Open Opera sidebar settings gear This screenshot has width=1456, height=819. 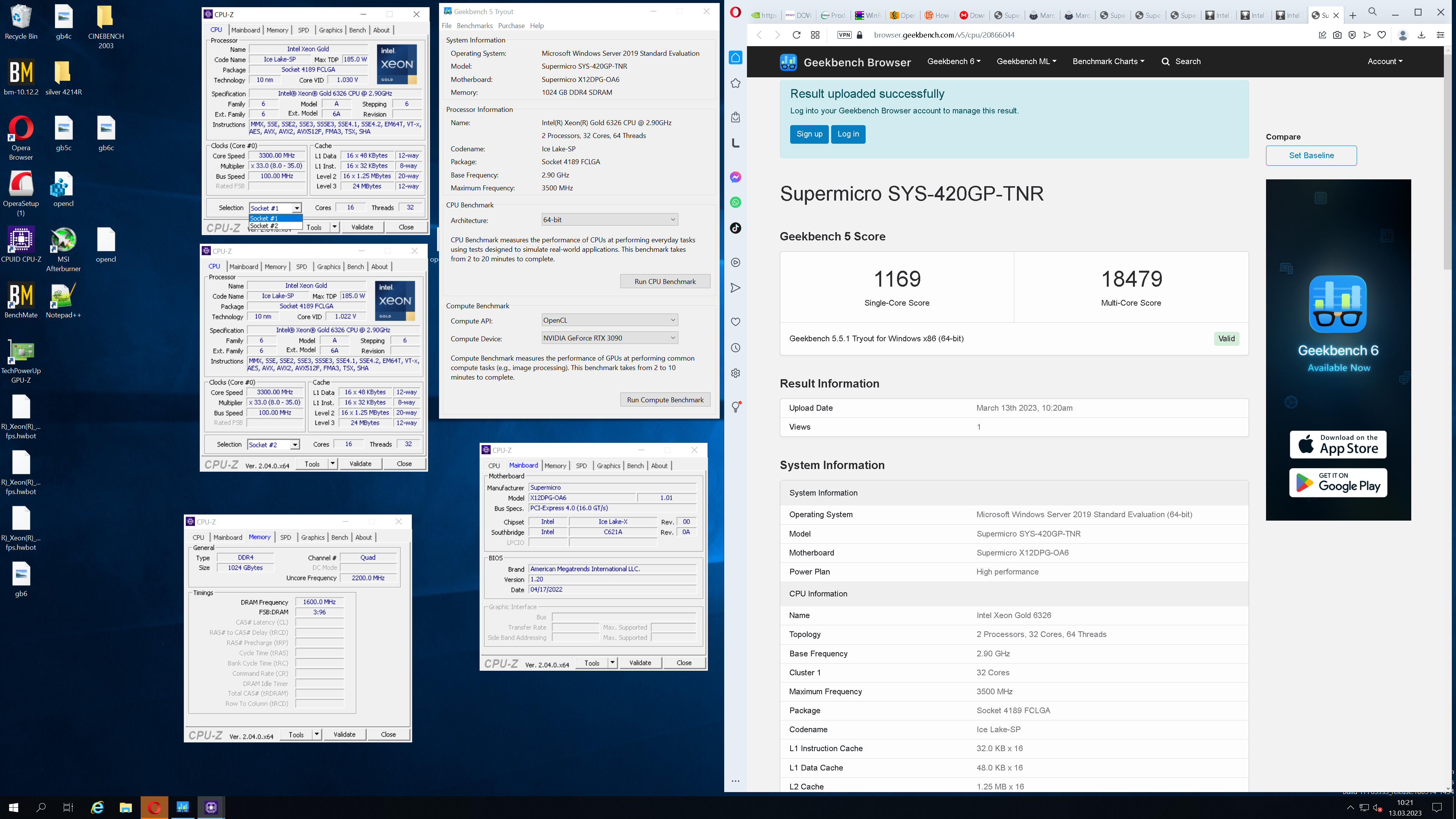[x=735, y=373]
